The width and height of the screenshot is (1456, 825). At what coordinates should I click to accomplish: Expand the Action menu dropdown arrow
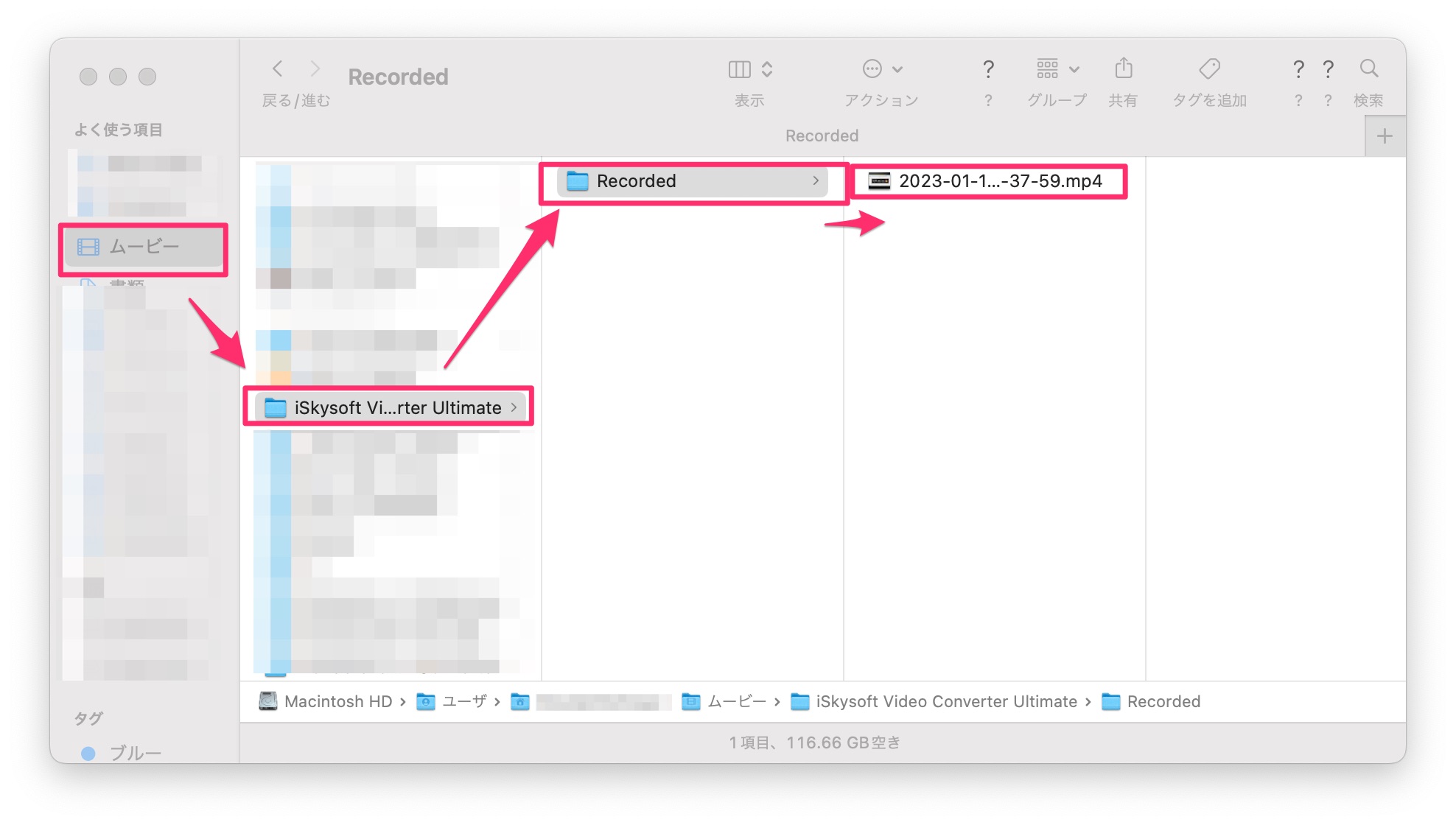tap(897, 70)
